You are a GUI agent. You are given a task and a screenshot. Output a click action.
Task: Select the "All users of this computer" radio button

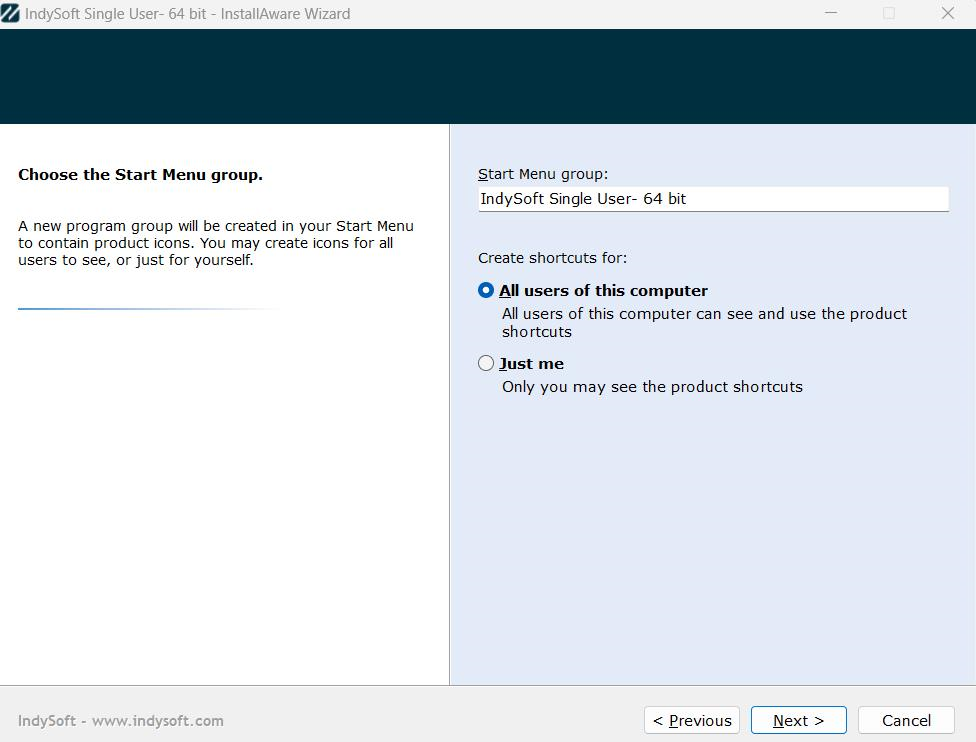coord(486,290)
